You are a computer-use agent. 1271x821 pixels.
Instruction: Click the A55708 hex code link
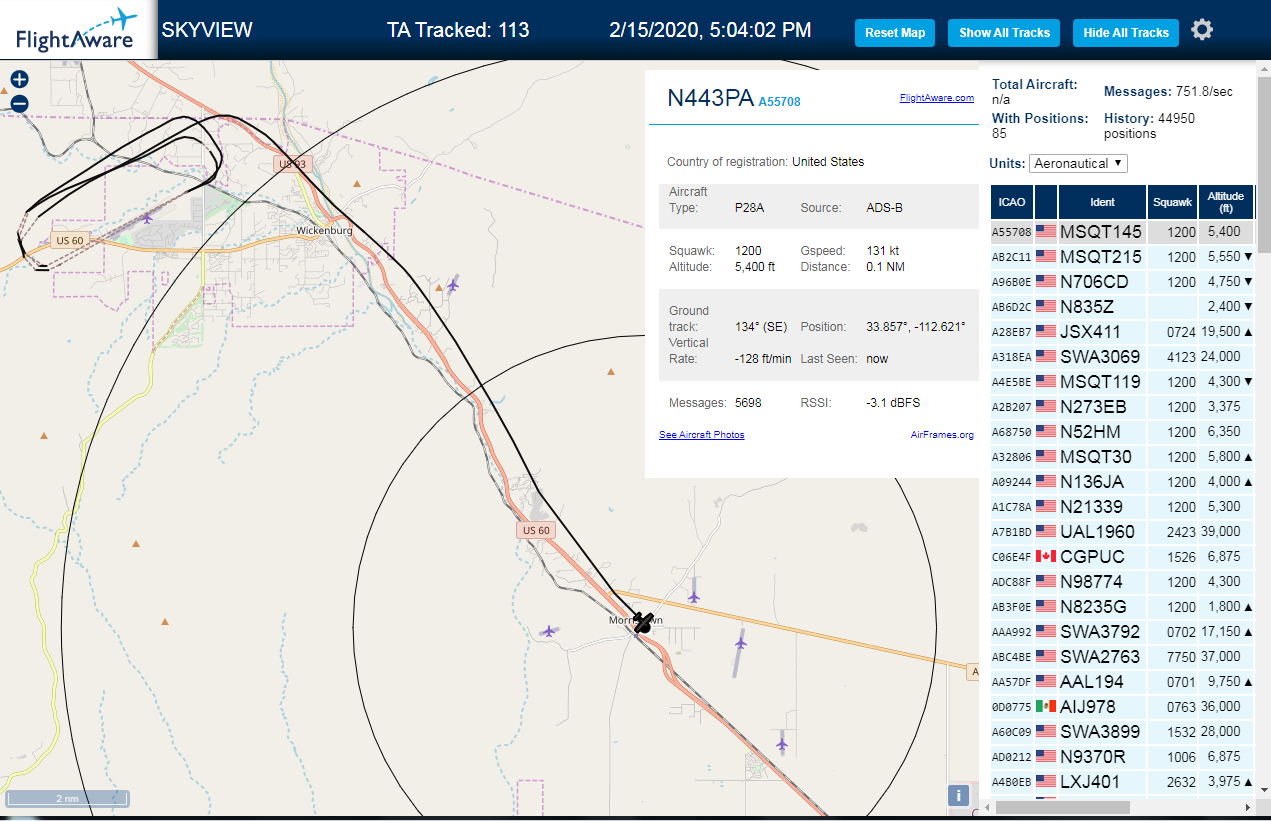779,102
